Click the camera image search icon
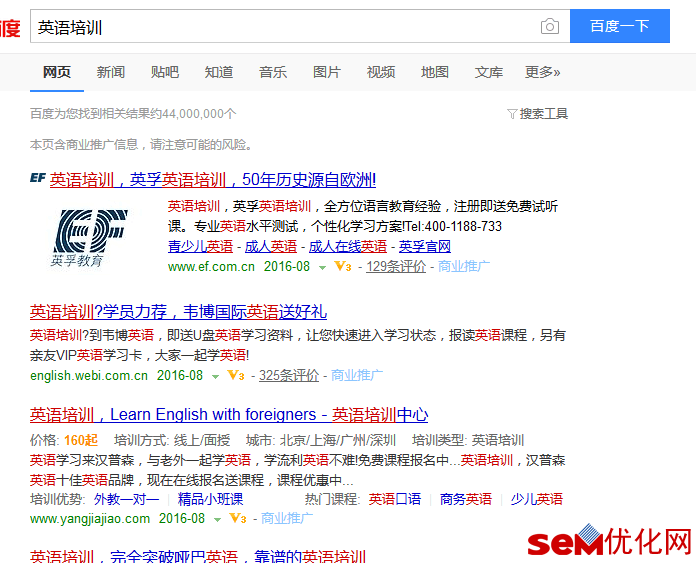696x563 pixels. [x=550, y=27]
